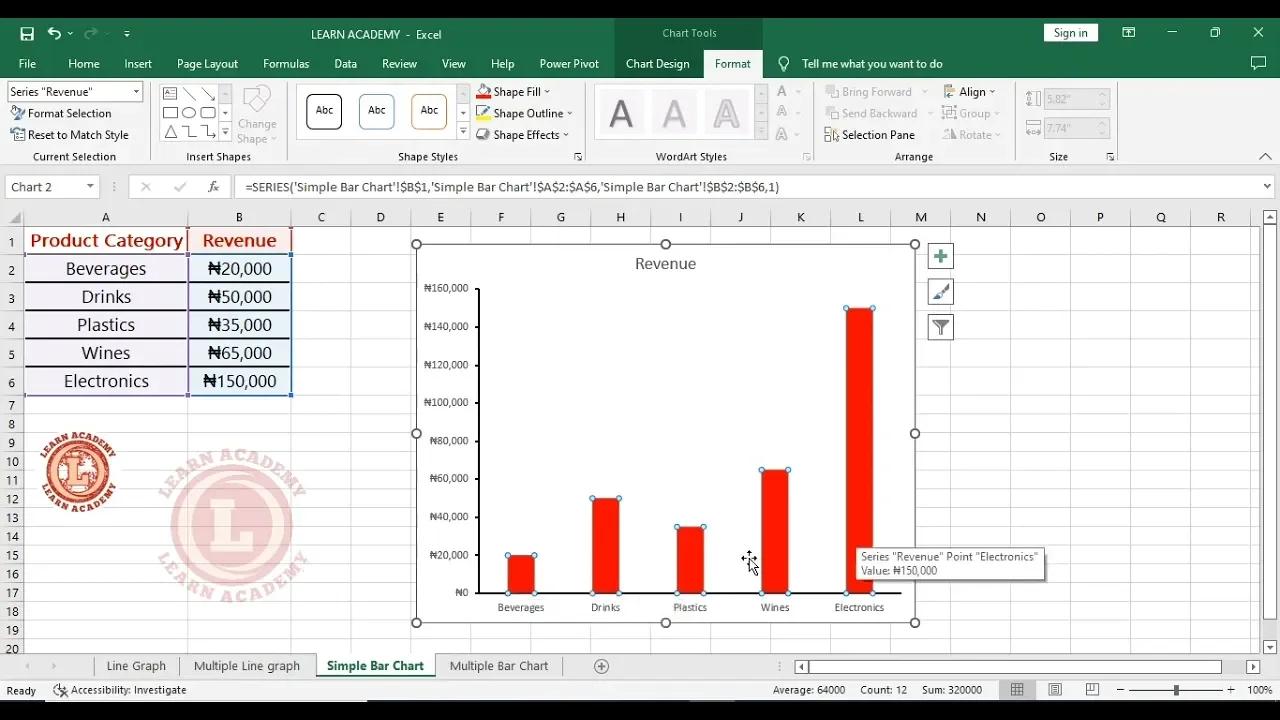Click the Insert Function fx icon
The image size is (1280, 720).
click(x=211, y=186)
